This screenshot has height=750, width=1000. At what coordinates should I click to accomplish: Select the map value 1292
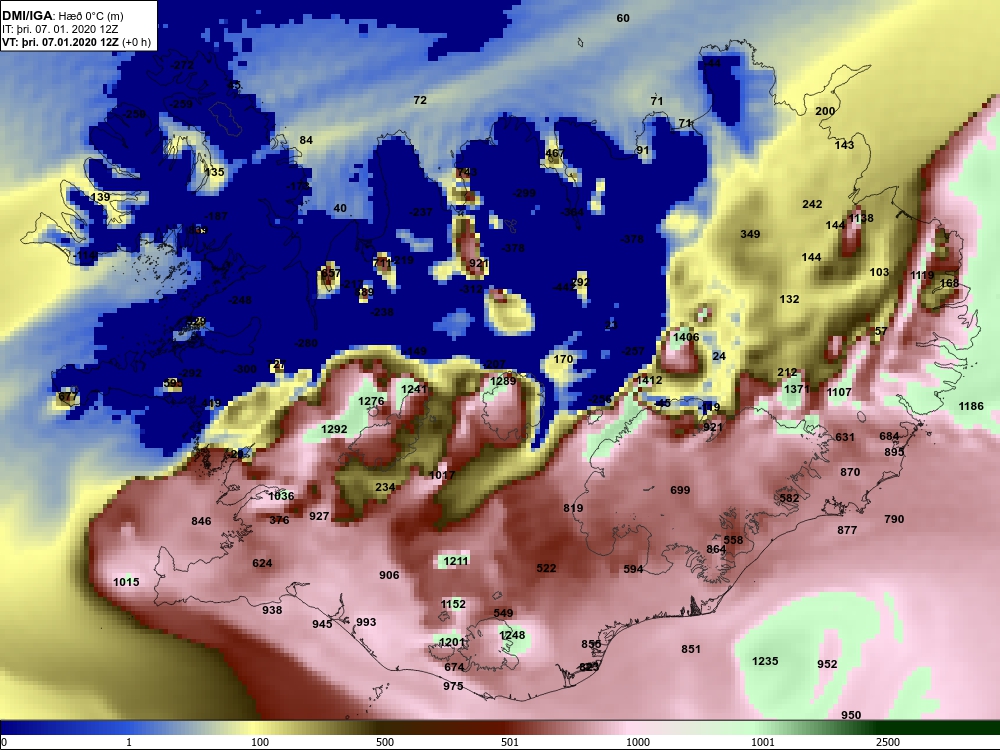point(334,429)
